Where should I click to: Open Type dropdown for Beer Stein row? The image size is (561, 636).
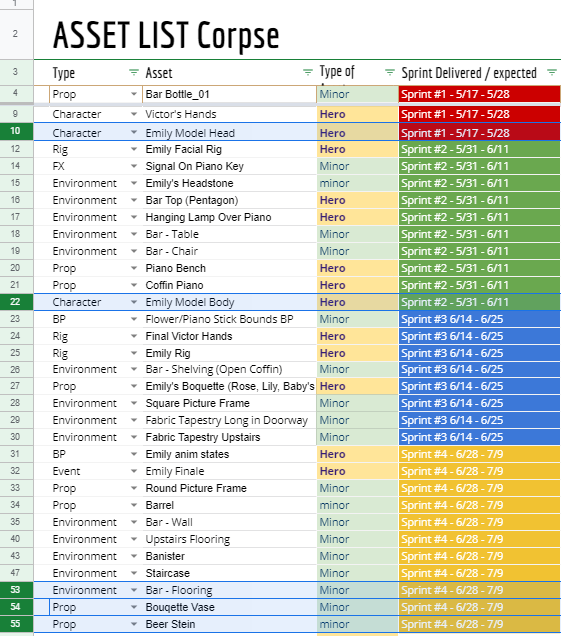click(134, 624)
